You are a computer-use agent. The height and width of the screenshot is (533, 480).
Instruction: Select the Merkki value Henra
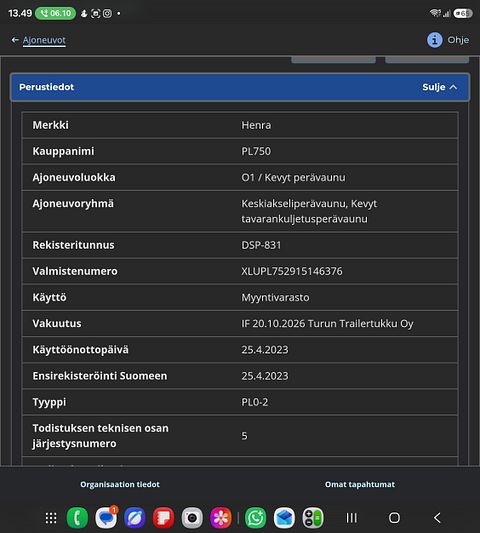point(256,125)
